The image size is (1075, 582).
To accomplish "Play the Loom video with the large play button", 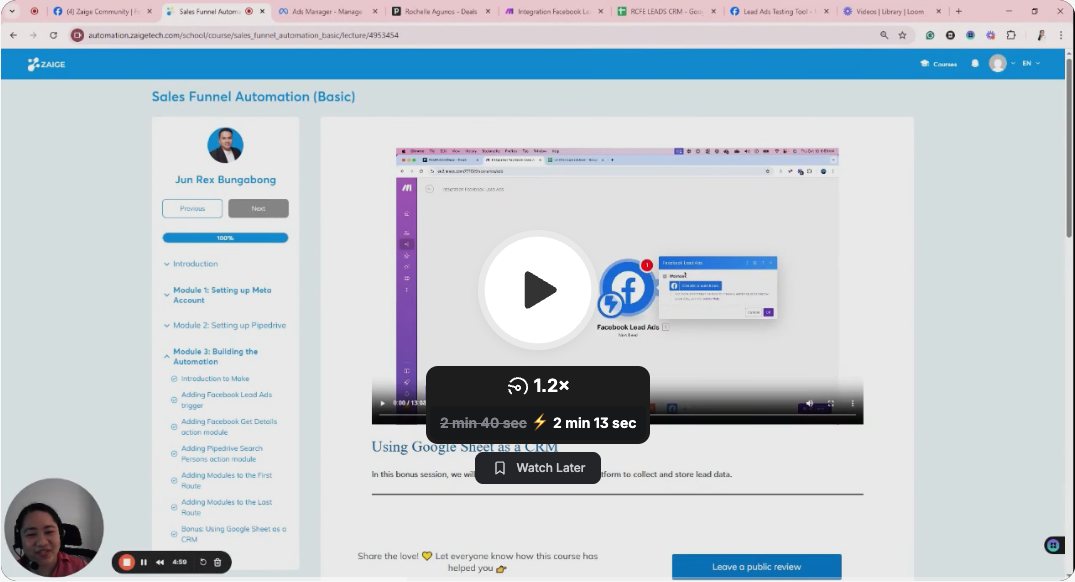I will pos(538,289).
